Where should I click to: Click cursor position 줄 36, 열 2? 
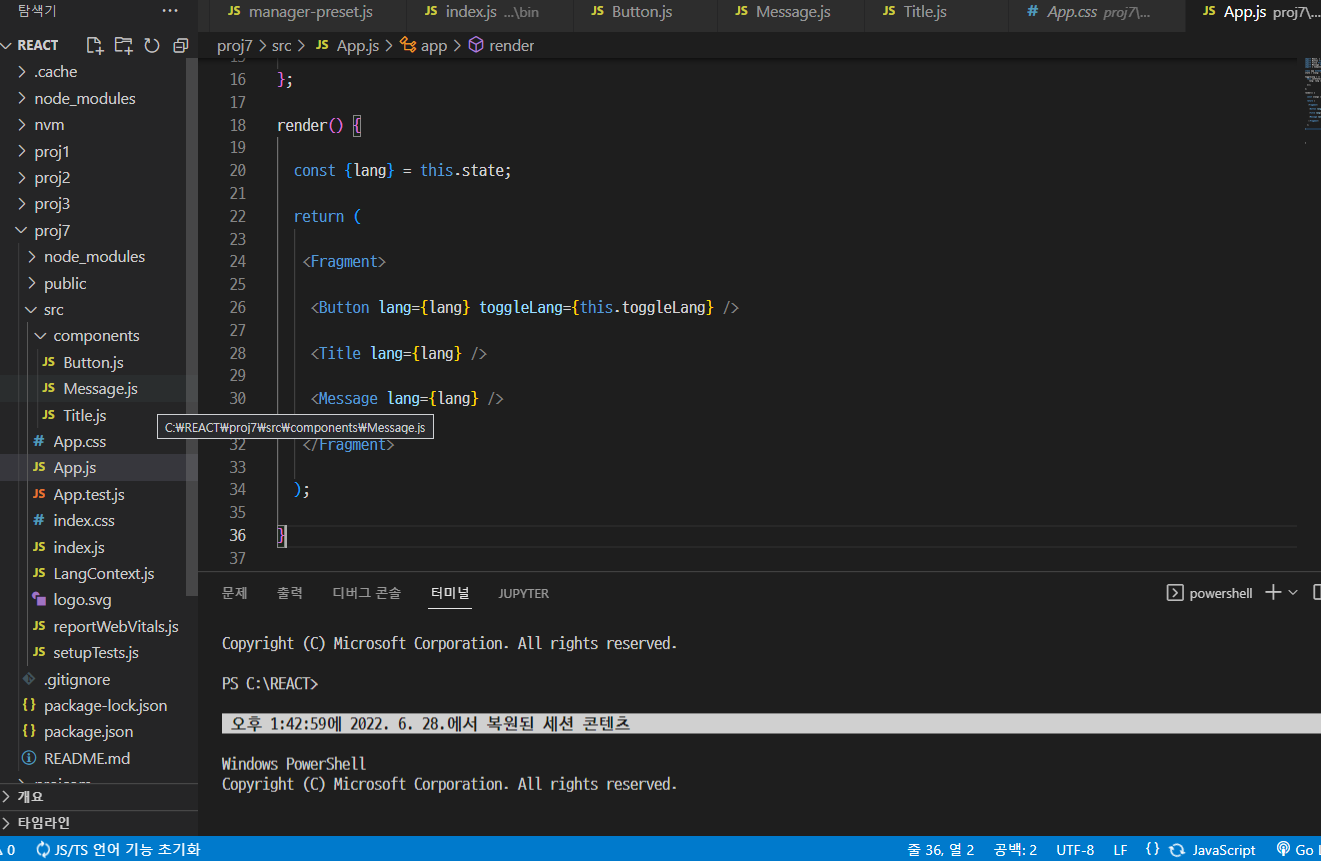[x=940, y=850]
